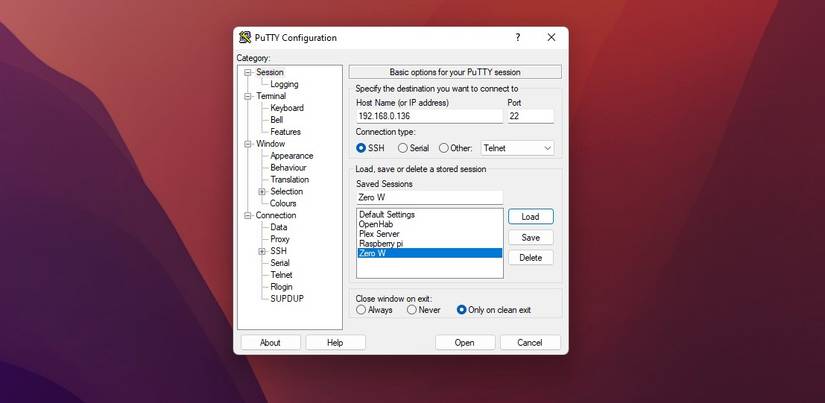
Task: Click the Host Name input field
Action: pyautogui.click(x=429, y=116)
